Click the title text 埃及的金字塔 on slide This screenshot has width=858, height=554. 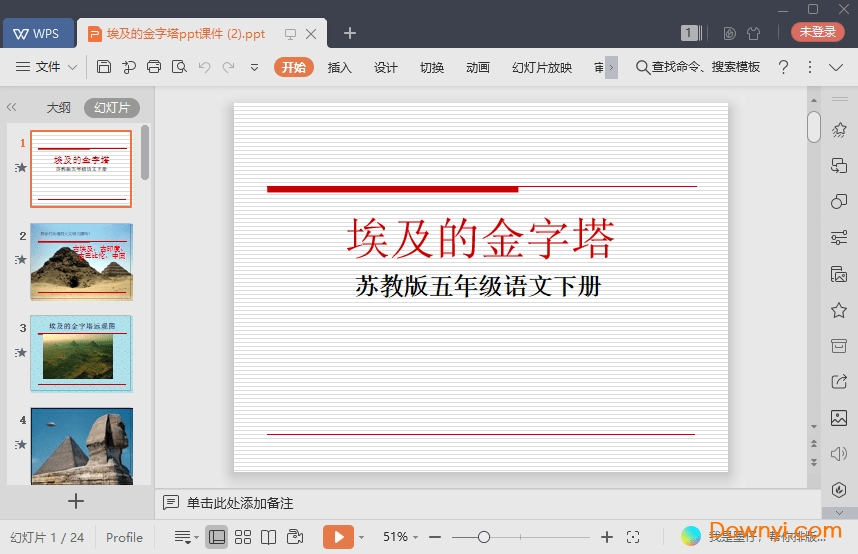point(480,238)
